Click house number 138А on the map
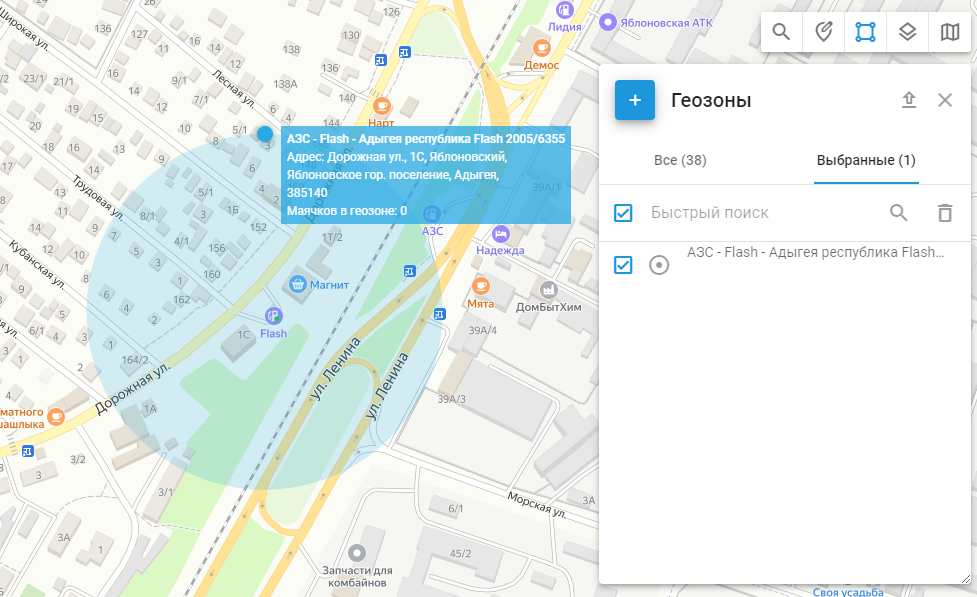Viewport: 977px width, 597px height. tap(285, 84)
